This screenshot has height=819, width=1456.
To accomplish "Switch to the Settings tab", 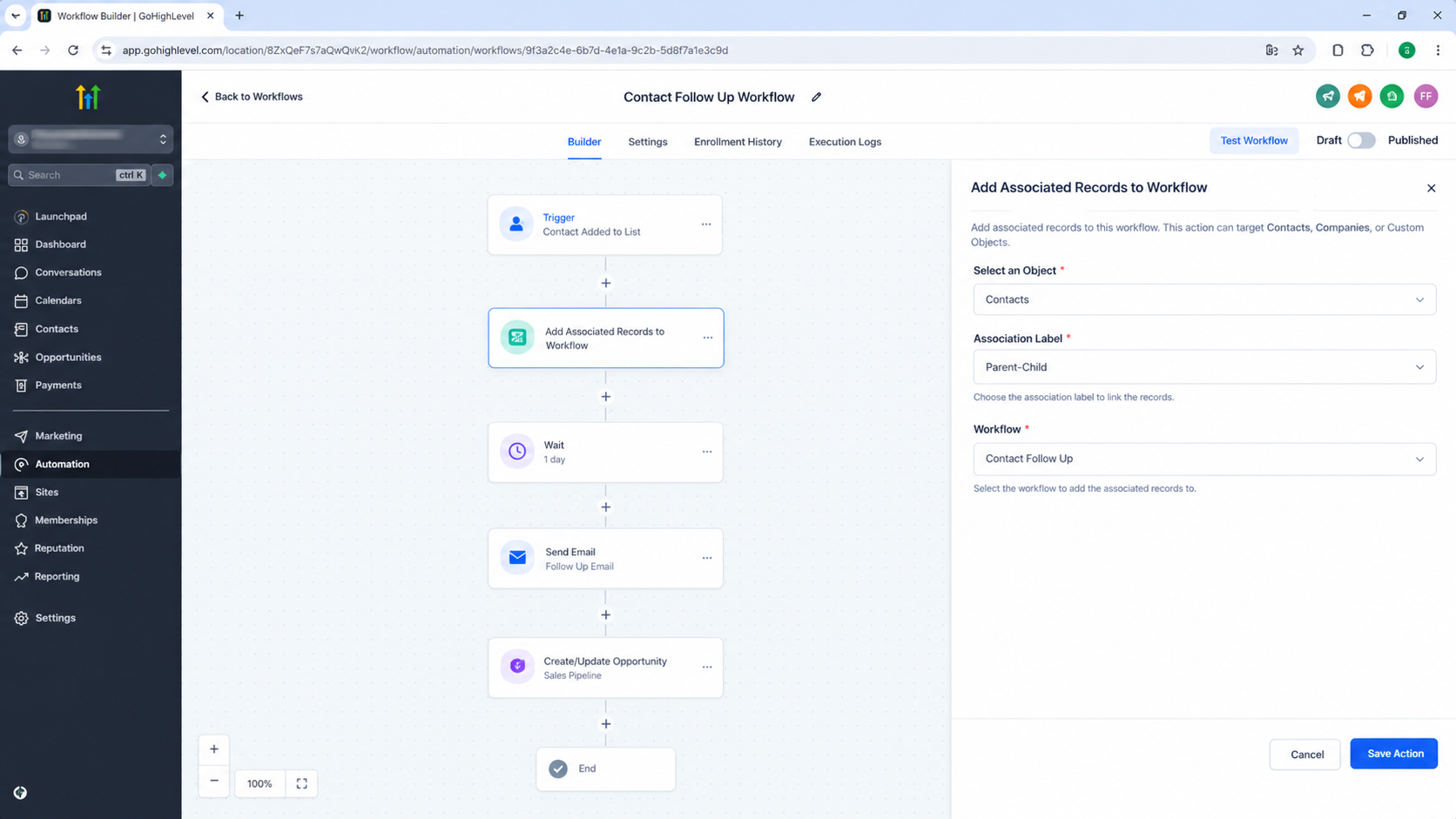I will coord(648,142).
